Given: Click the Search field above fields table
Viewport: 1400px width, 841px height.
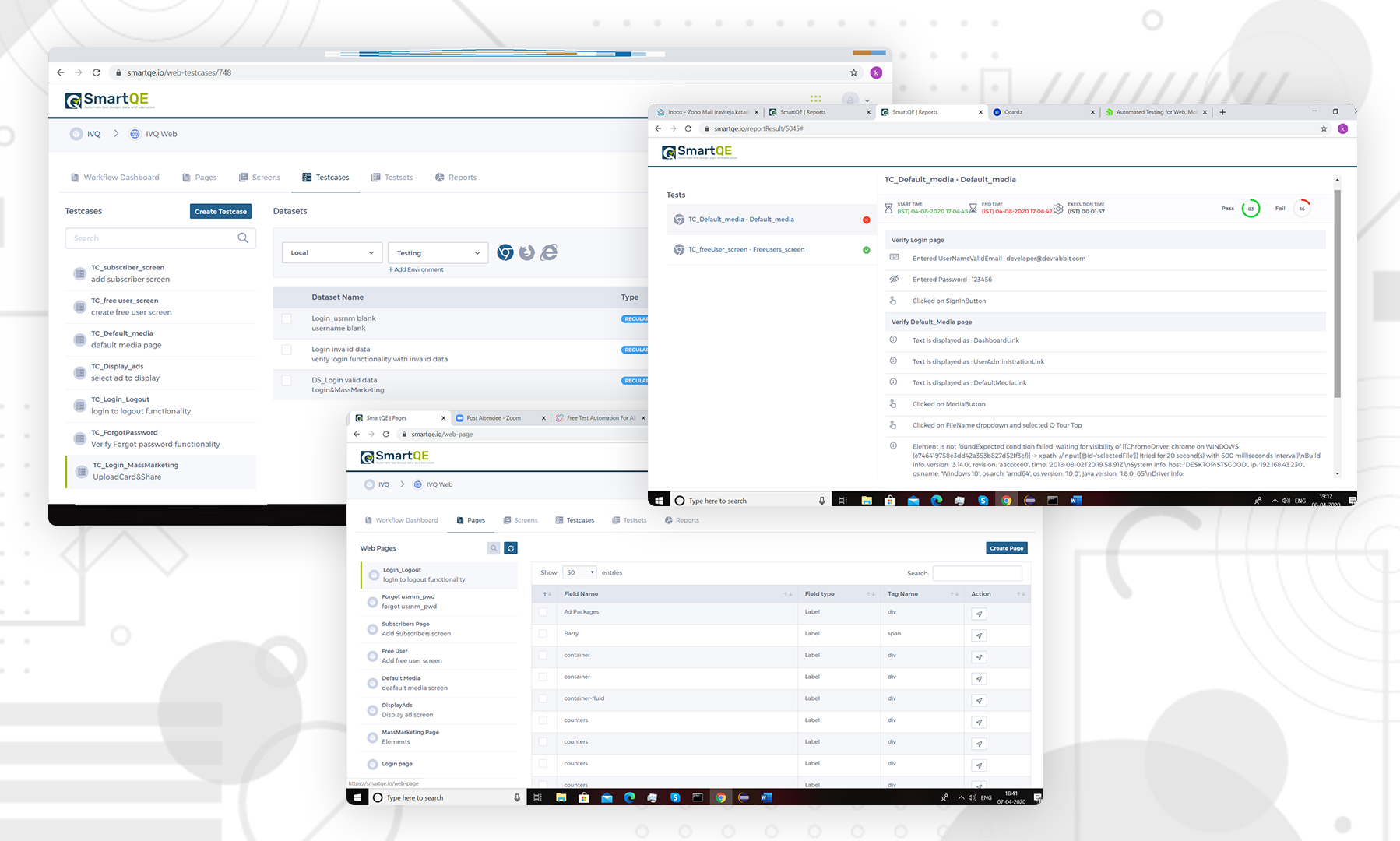Looking at the screenshot, I should [977, 573].
